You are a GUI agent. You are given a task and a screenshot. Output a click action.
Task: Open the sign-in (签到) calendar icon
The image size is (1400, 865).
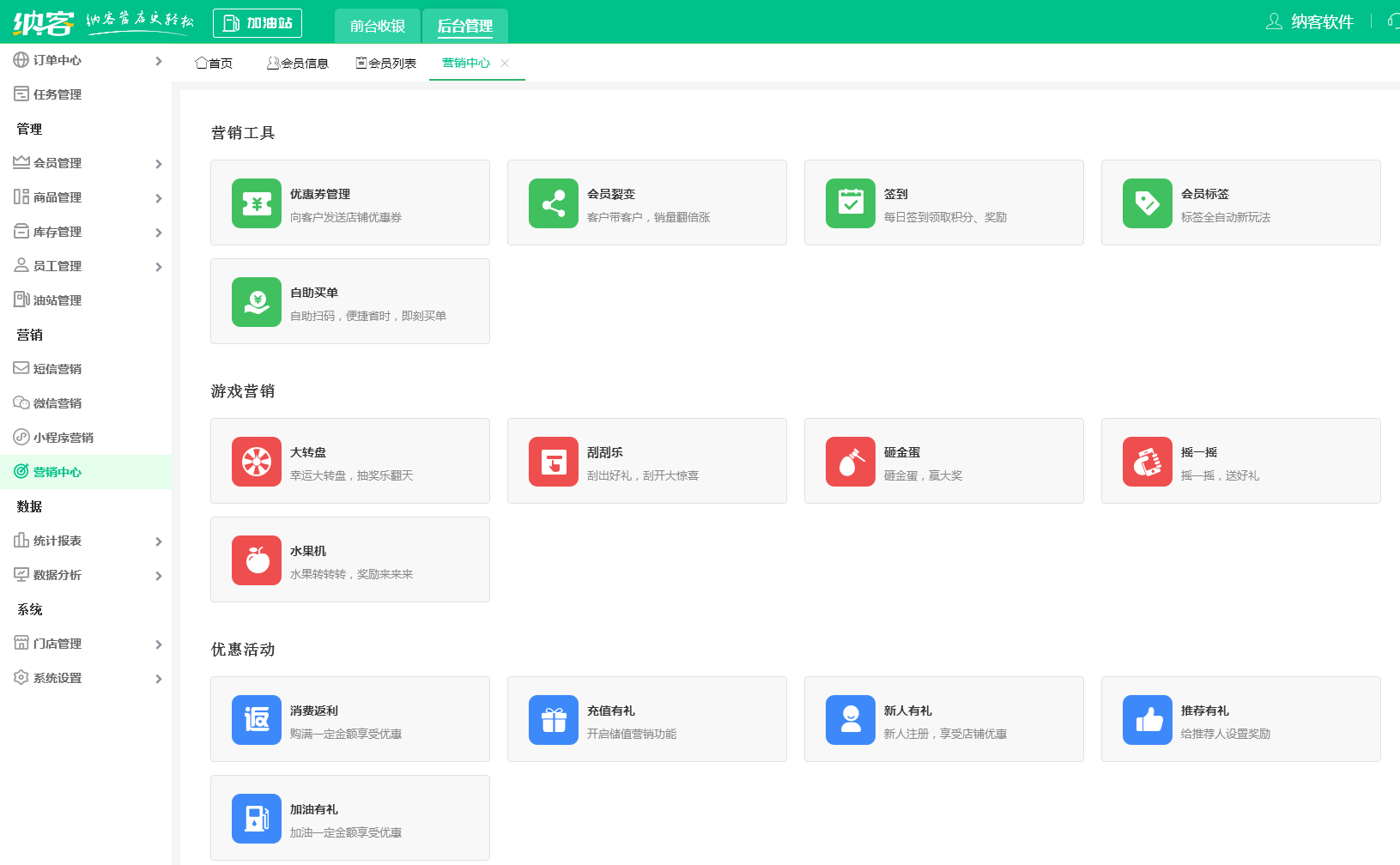pyautogui.click(x=850, y=203)
